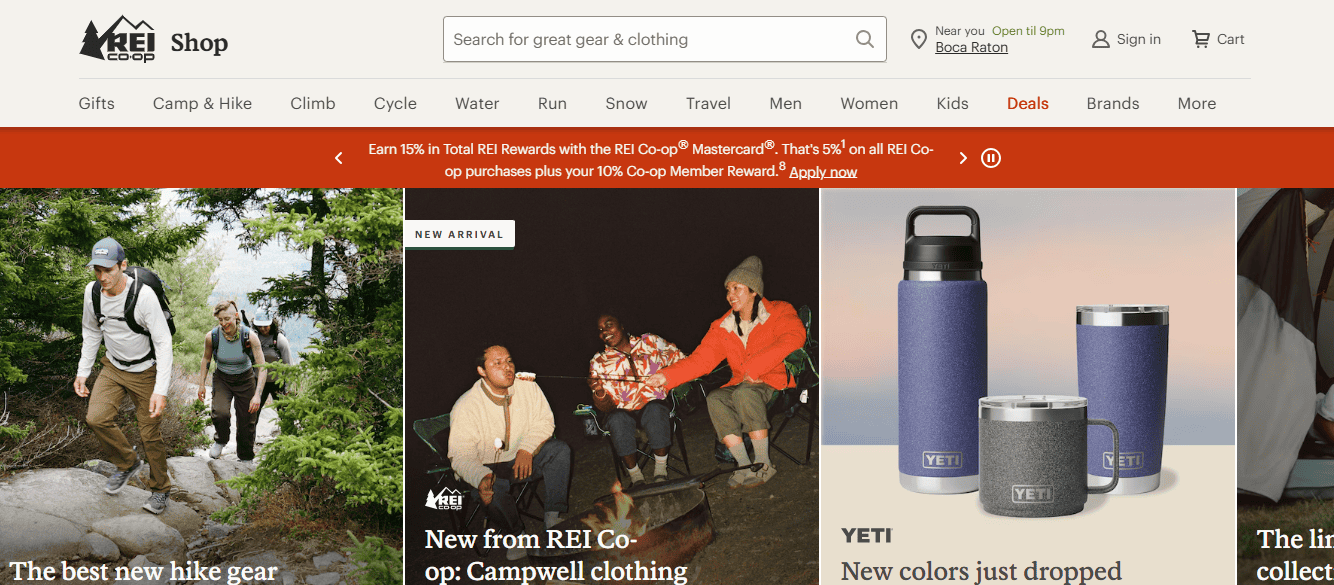Screen dimensions: 1334x585
Task: Click the location pin icon
Action: point(918,40)
